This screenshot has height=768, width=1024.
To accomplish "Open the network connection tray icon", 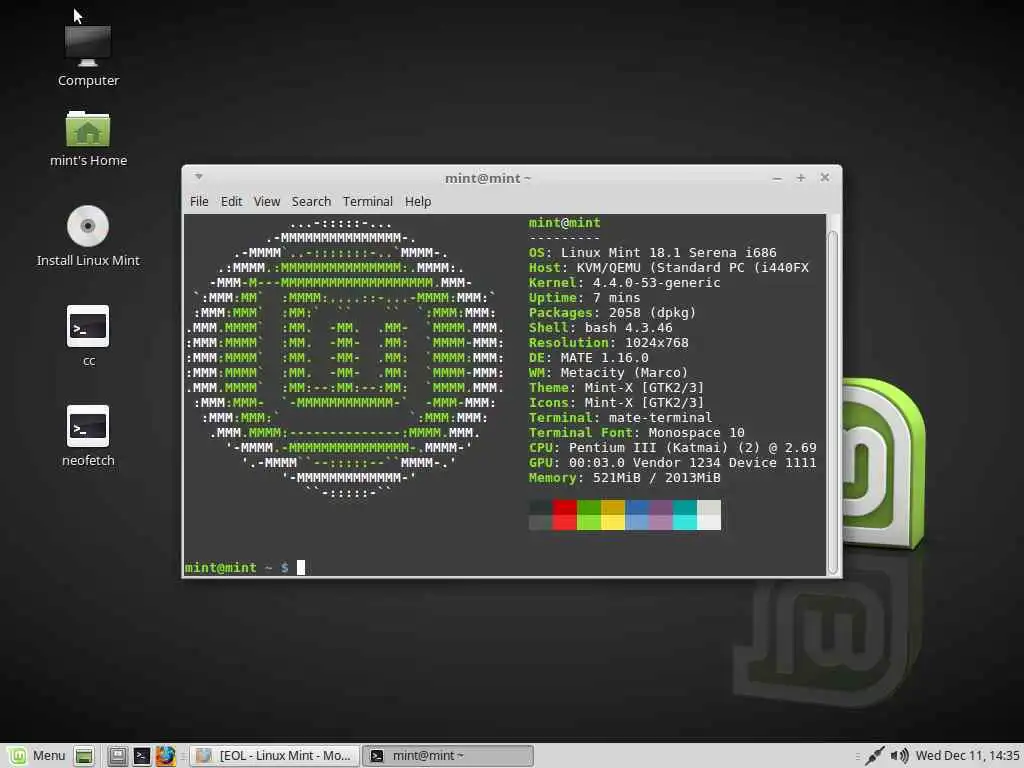I will point(874,756).
